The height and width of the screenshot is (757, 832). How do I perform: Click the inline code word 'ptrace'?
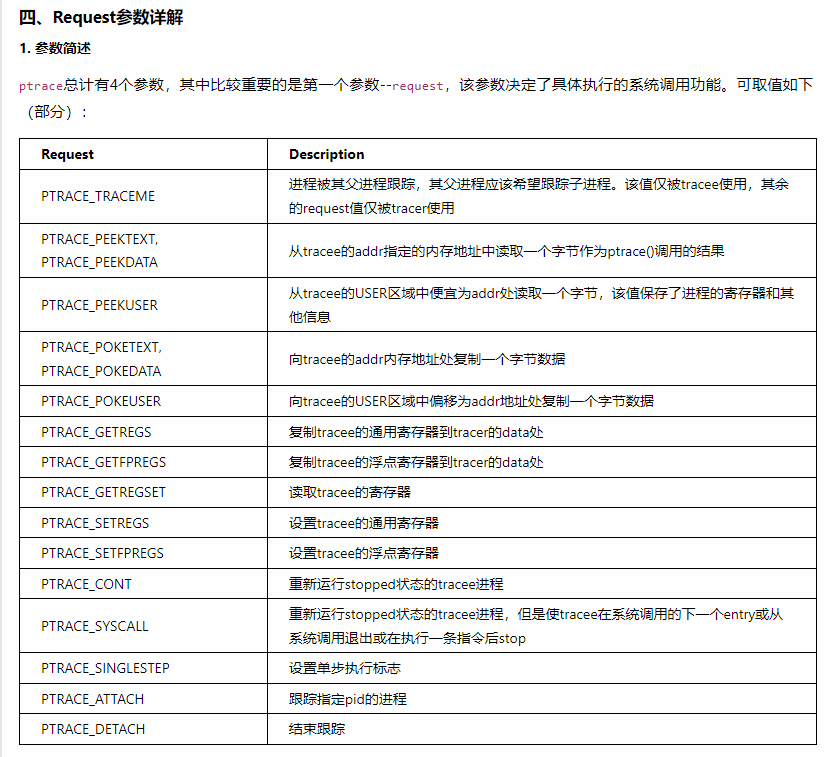(41, 85)
